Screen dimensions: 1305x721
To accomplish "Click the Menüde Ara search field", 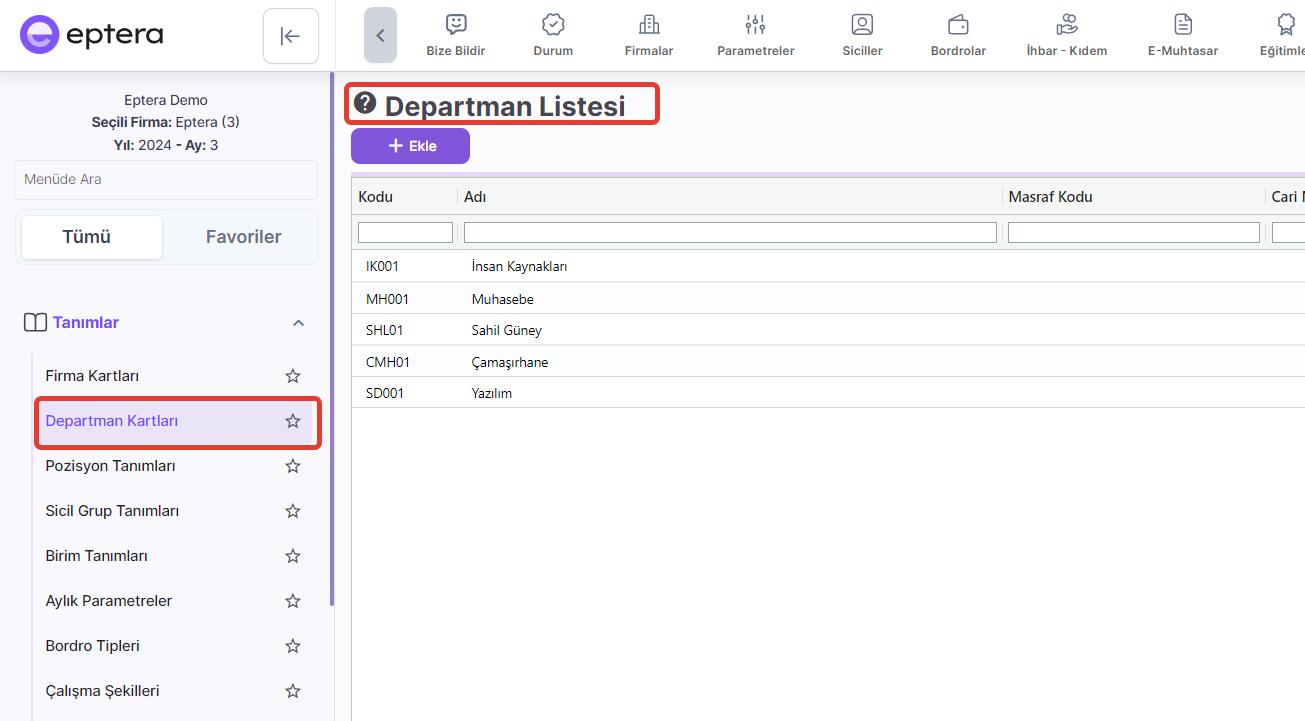I will [x=166, y=180].
